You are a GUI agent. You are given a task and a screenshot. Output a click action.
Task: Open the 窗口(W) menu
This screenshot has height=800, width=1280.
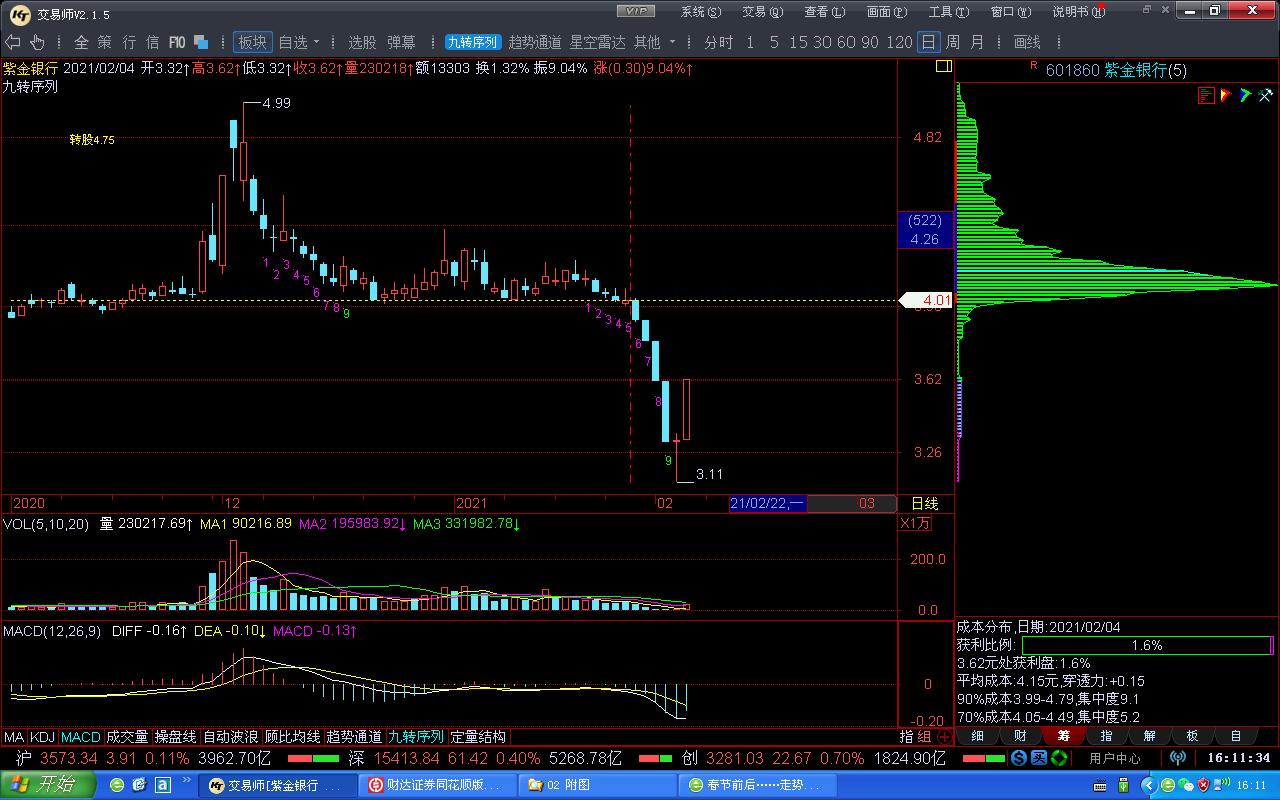click(1010, 12)
